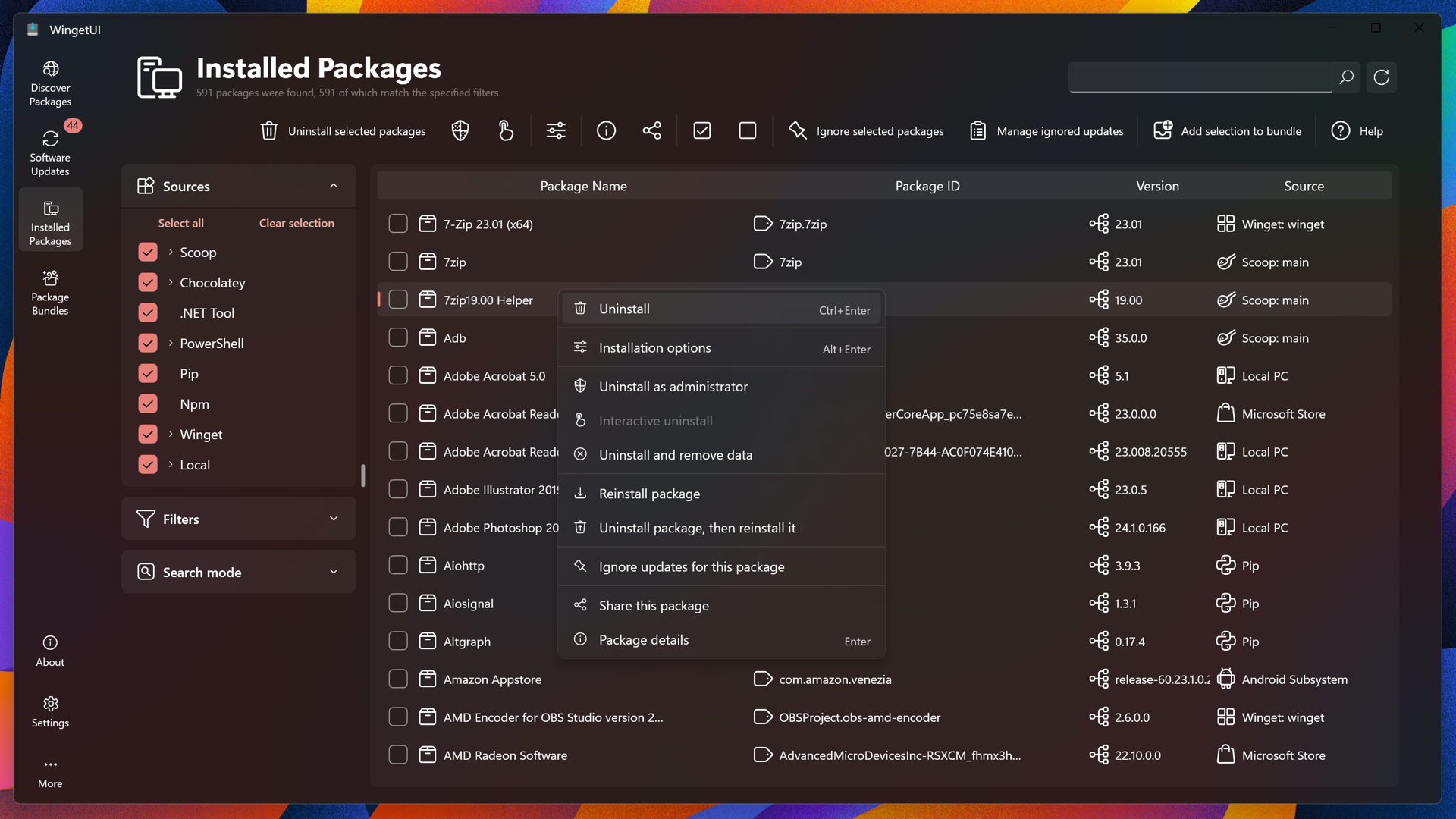
Task: Open Discover Packages in sidebar
Action: click(50, 83)
